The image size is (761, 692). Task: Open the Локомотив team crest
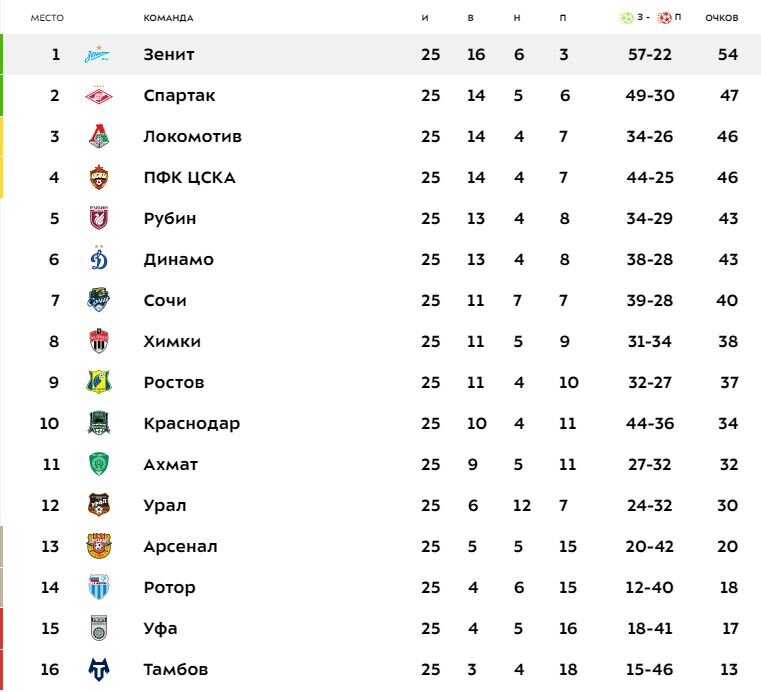coord(99,136)
